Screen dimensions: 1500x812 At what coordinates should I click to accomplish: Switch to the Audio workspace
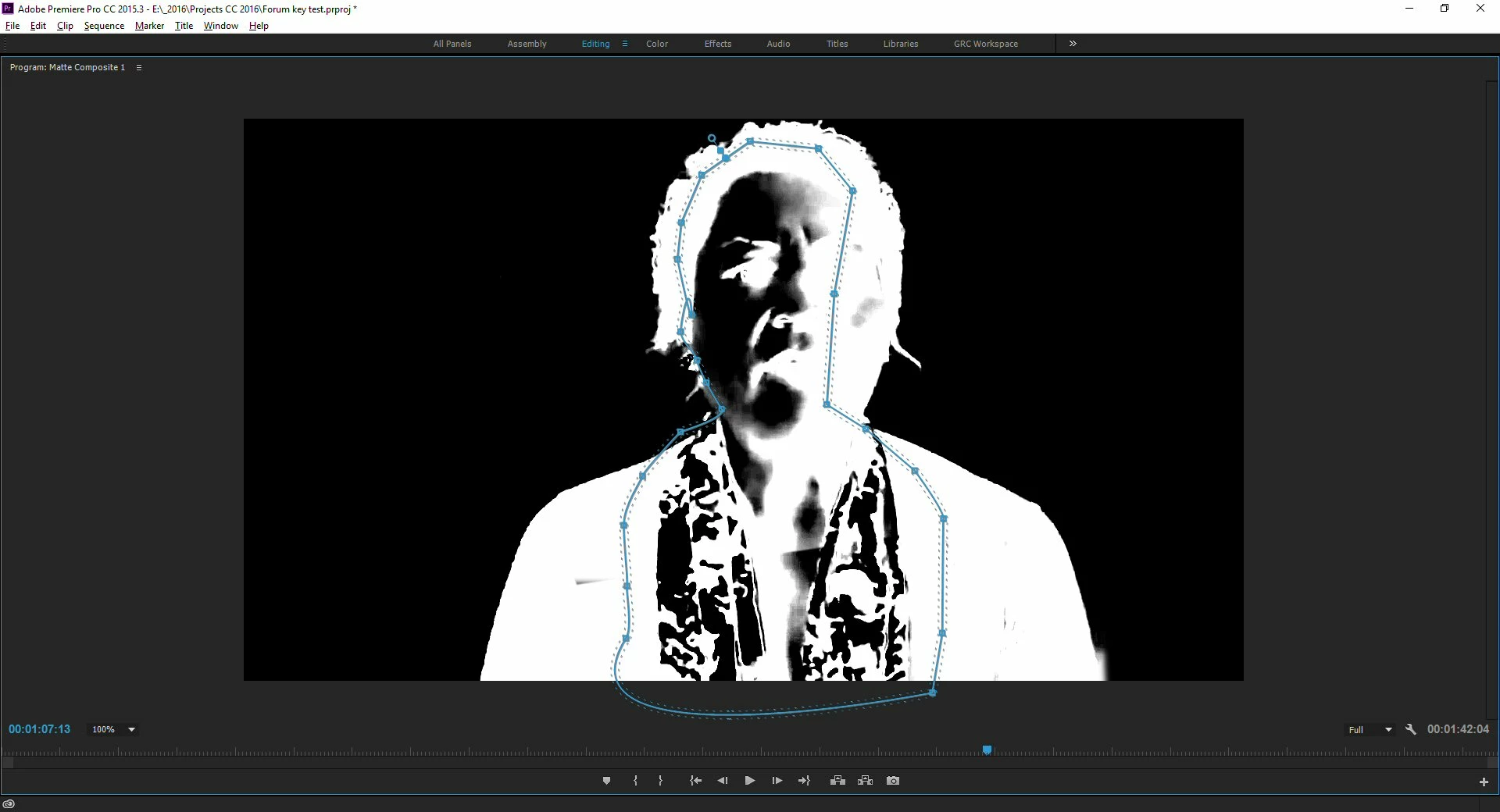[x=778, y=44]
